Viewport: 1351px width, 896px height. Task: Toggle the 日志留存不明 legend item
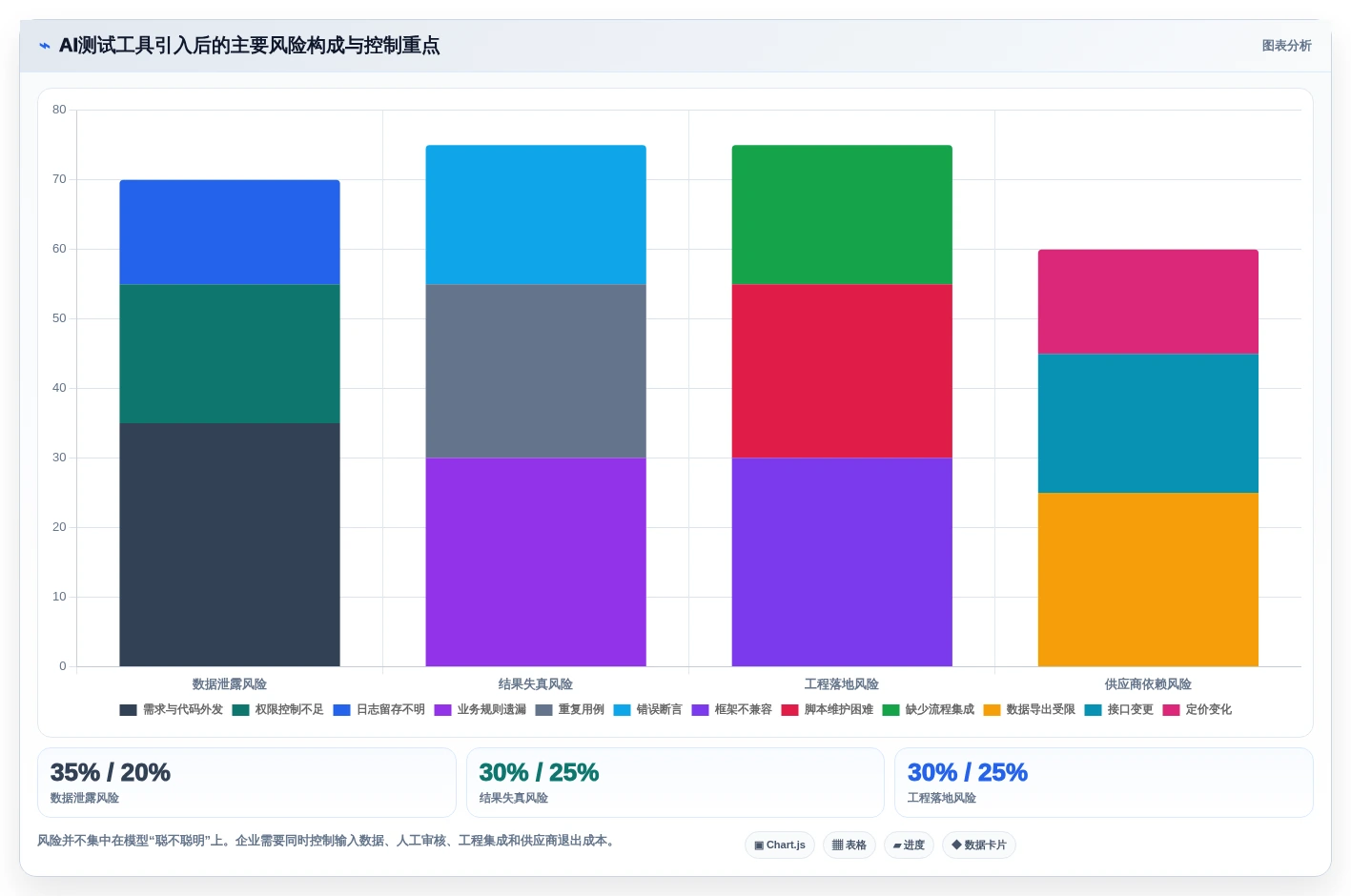click(379, 710)
